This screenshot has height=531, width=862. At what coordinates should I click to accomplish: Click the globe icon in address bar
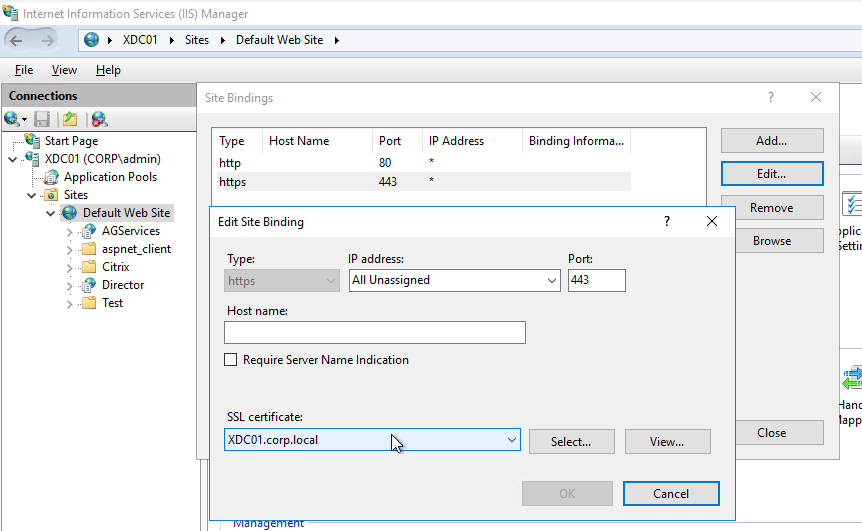pyautogui.click(x=91, y=40)
